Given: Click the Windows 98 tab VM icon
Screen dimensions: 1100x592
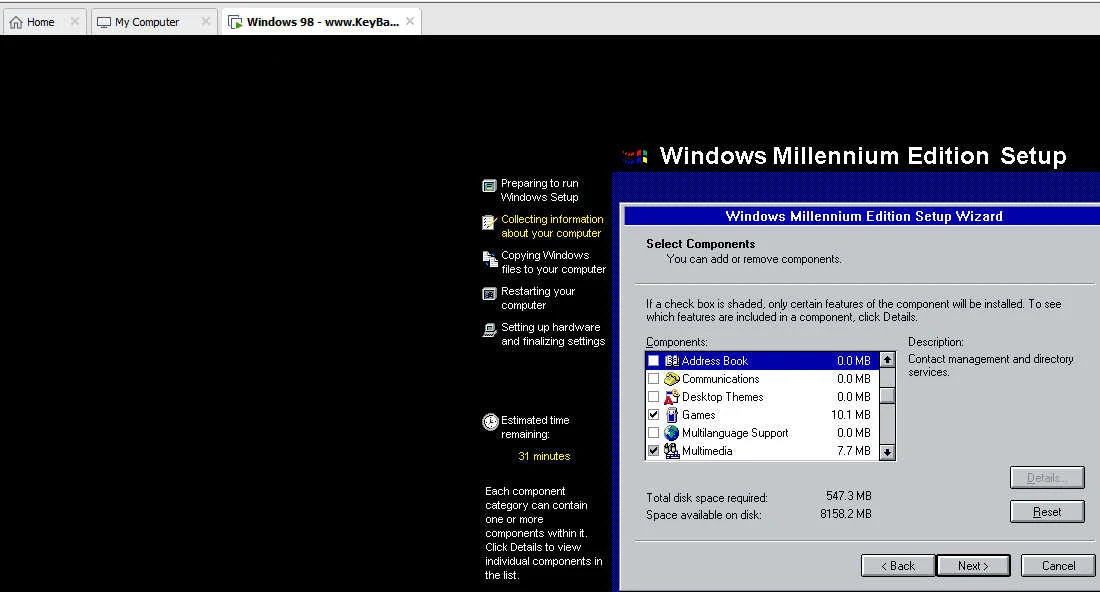Looking at the screenshot, I should (235, 22).
